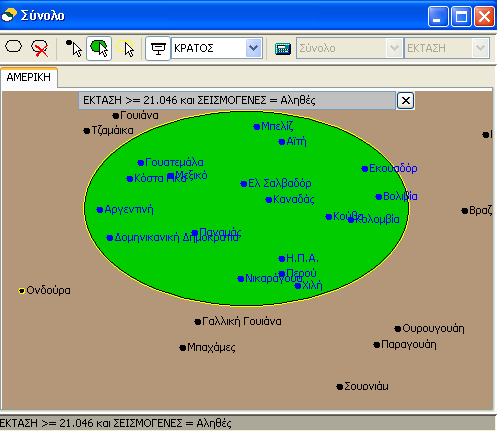The width and height of the screenshot is (497, 432).
Task: Minimize the Σύνολο window
Action: tap(438, 16)
